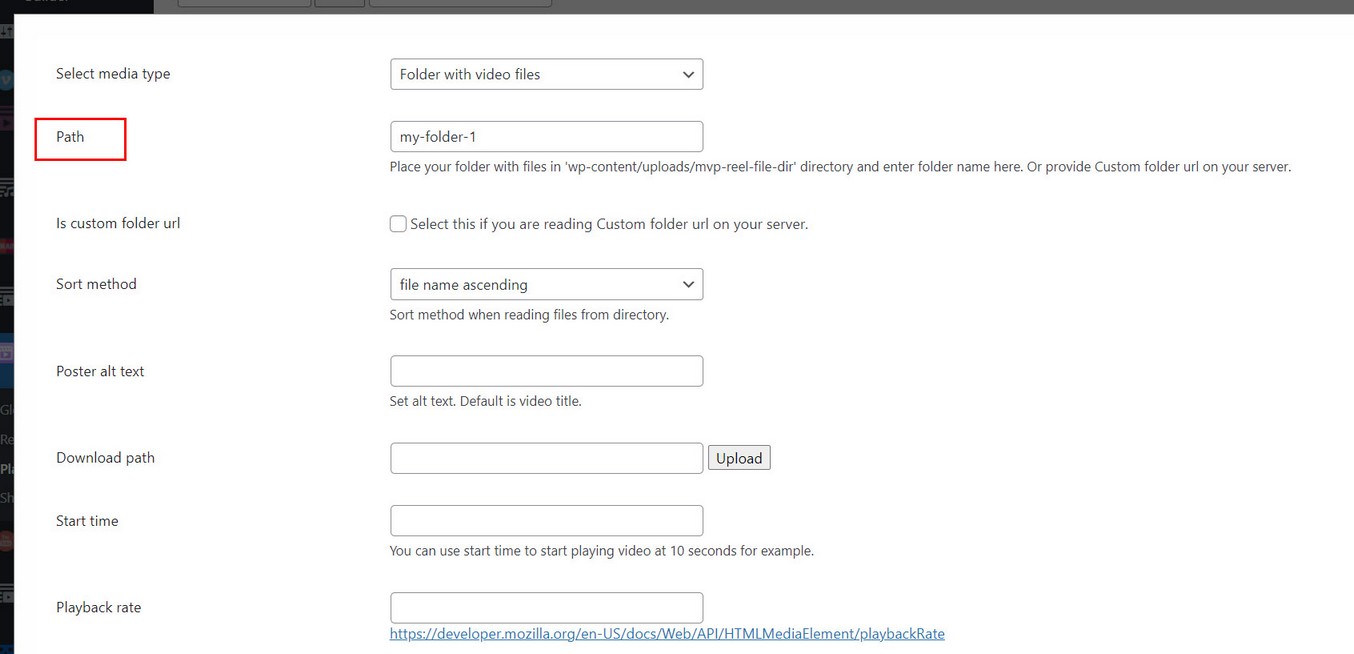Select the Playback rate input box
The image size is (1354, 654).
pyautogui.click(x=546, y=607)
